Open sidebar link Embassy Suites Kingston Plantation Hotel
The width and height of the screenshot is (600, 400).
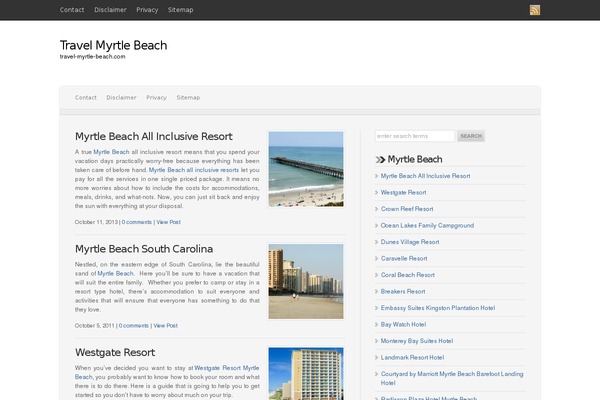(438, 308)
